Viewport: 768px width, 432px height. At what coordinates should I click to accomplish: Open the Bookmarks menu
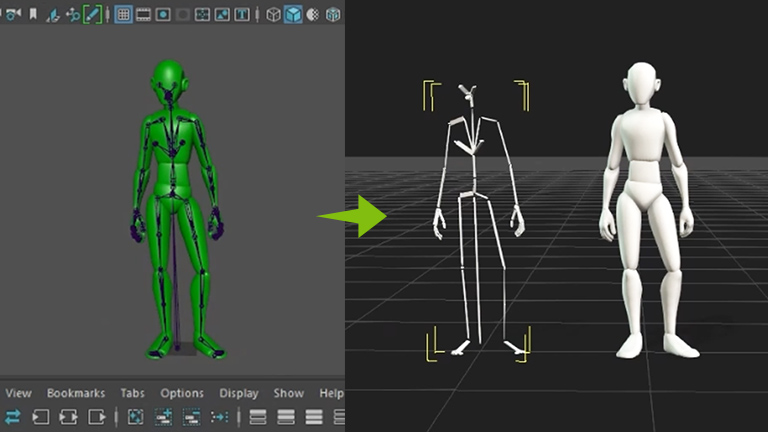tap(76, 393)
